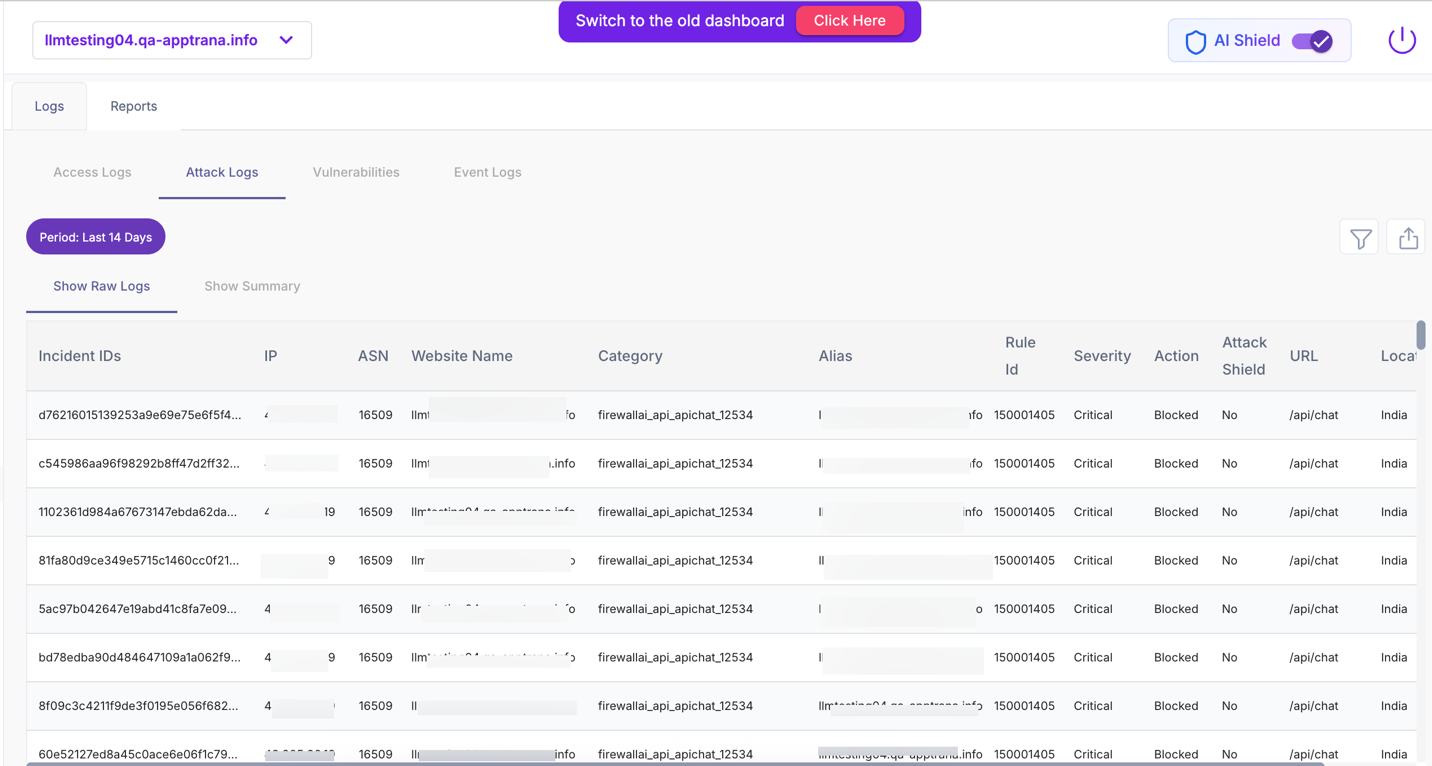This screenshot has height=766, width=1432.
Task: Open dropdown chevron next to site name
Action: click(287, 40)
